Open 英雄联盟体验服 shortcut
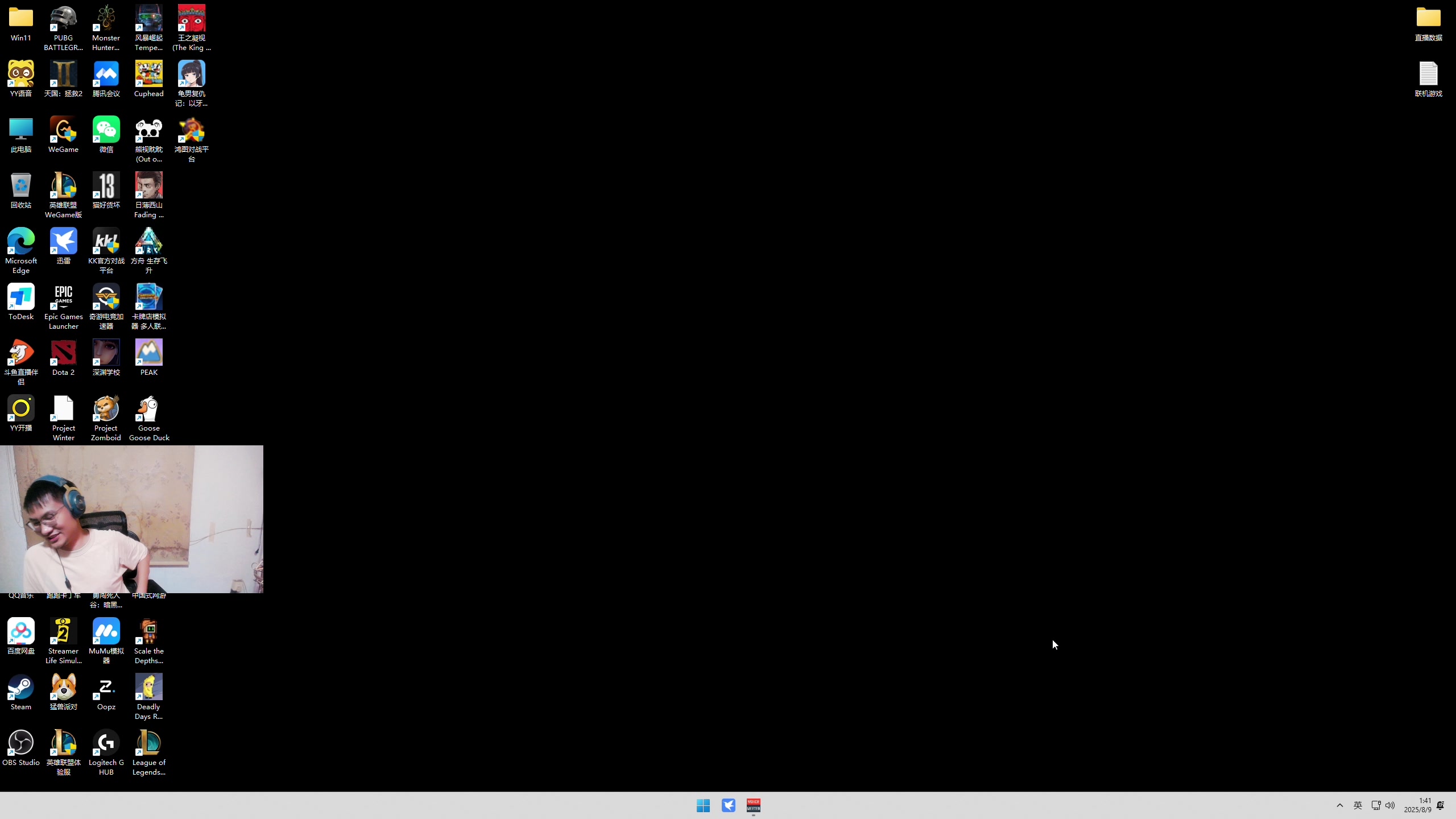 coord(63,753)
